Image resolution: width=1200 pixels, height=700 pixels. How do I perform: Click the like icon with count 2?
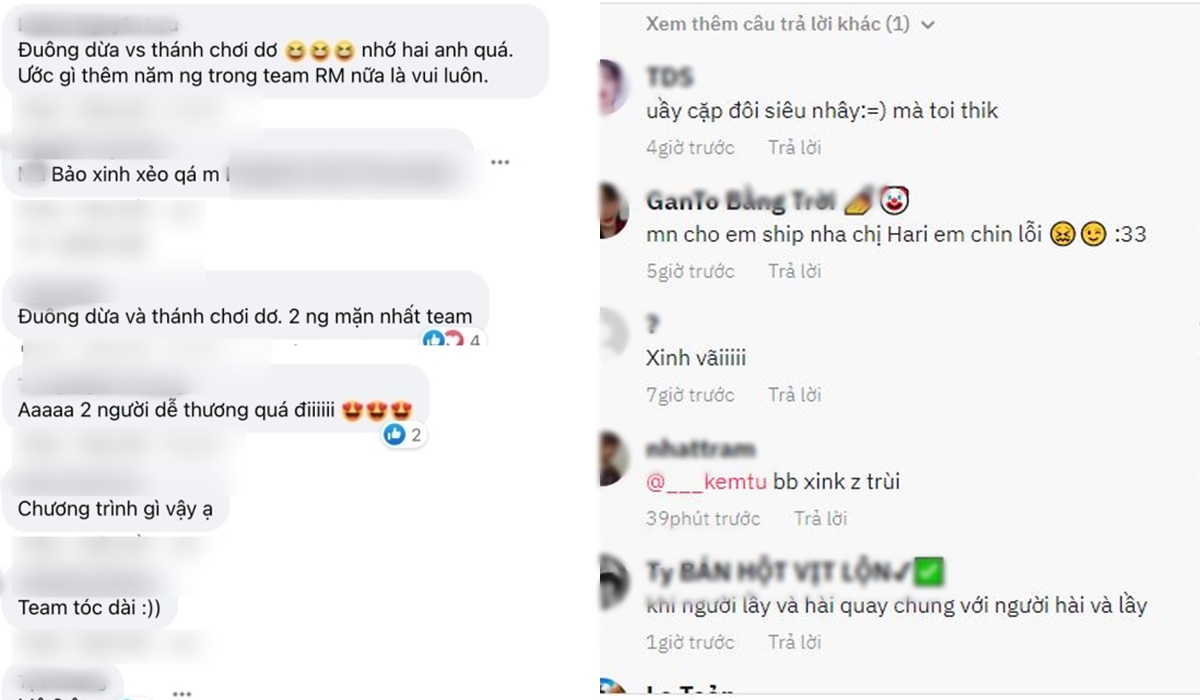click(395, 434)
